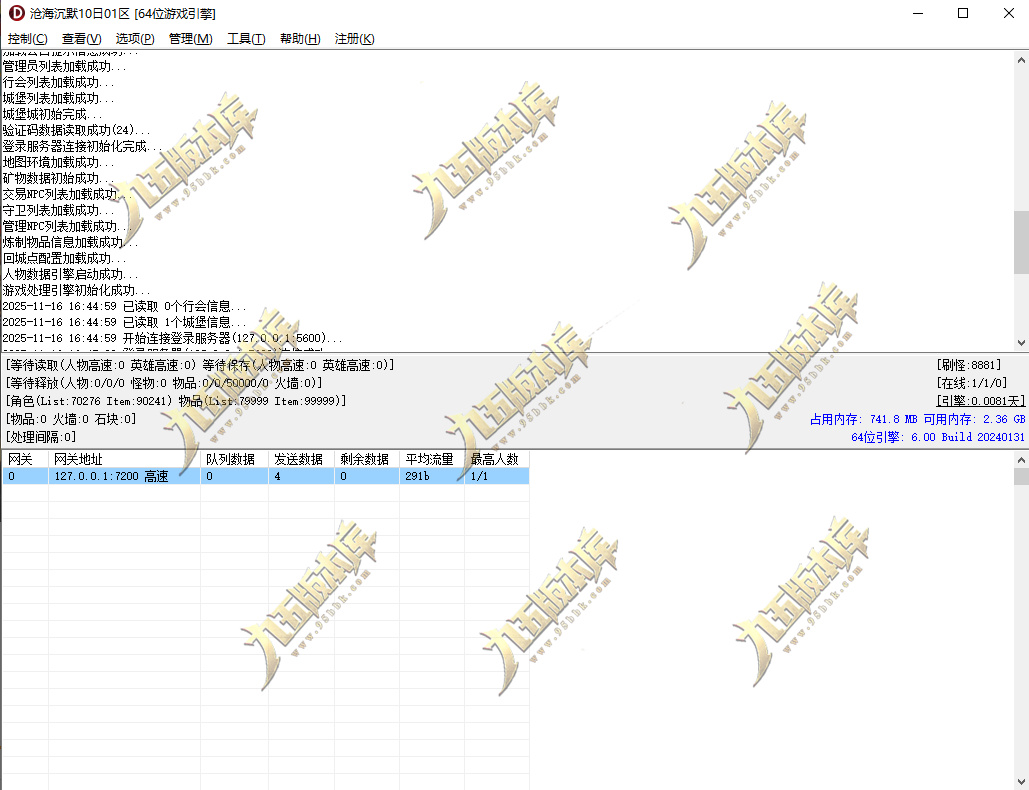Click the 网关 column header

(x=25, y=459)
